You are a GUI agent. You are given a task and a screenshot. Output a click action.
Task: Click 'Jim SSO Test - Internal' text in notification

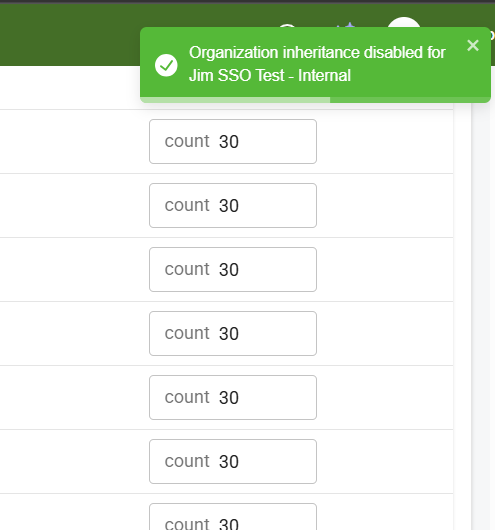tap(270, 75)
